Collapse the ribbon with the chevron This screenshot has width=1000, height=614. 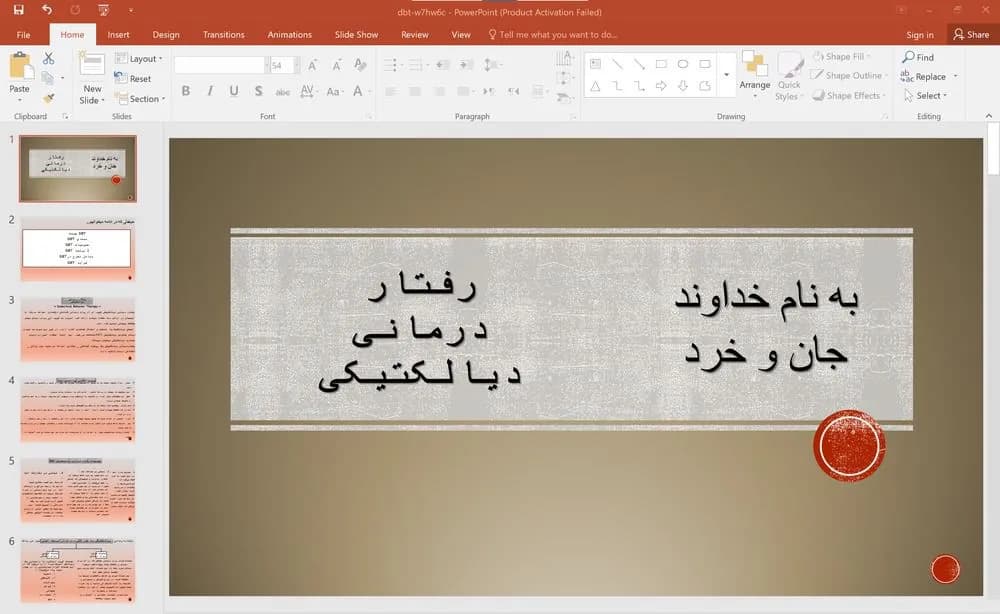(x=989, y=115)
